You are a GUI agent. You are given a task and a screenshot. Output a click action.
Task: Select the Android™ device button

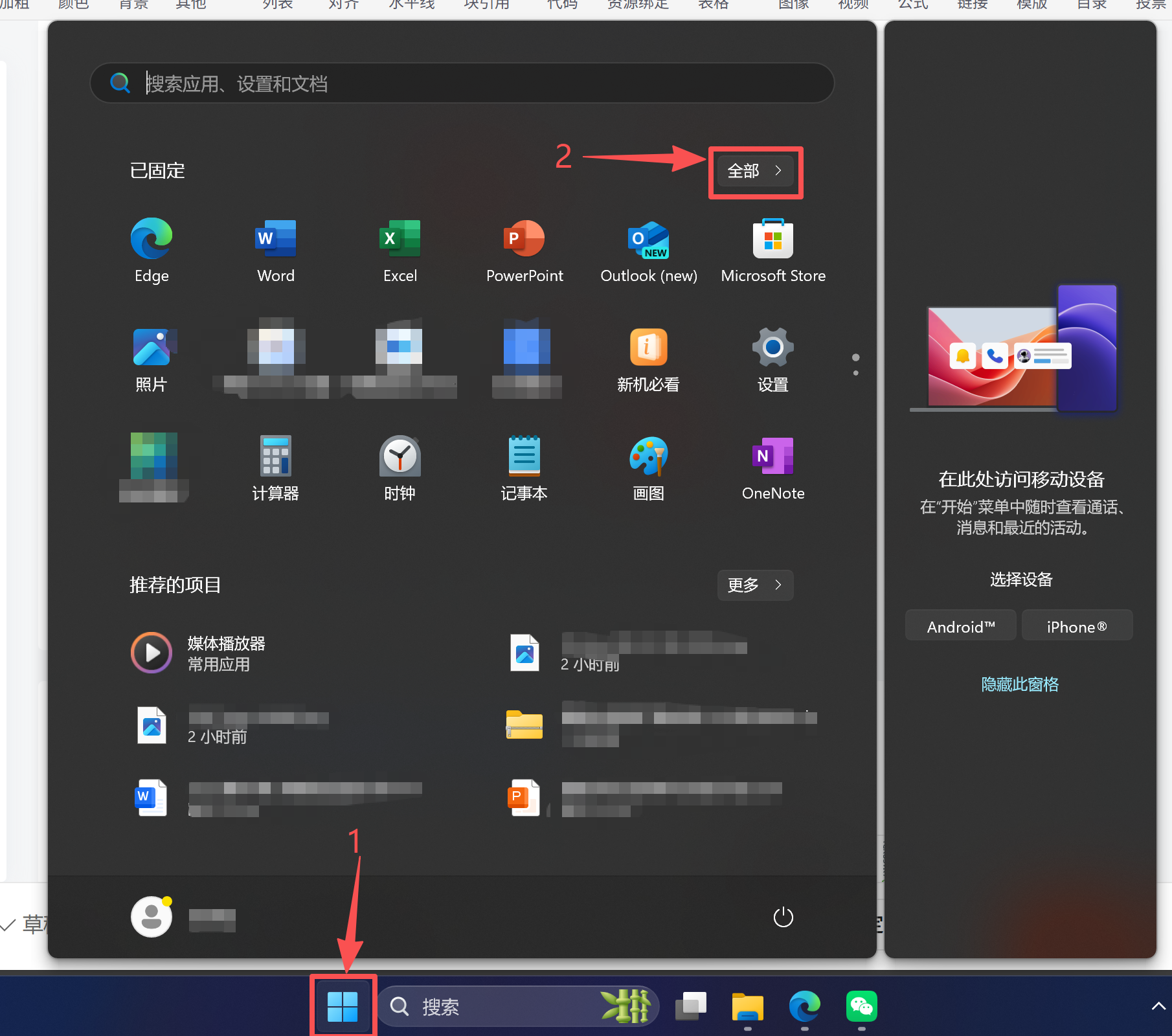961,625
